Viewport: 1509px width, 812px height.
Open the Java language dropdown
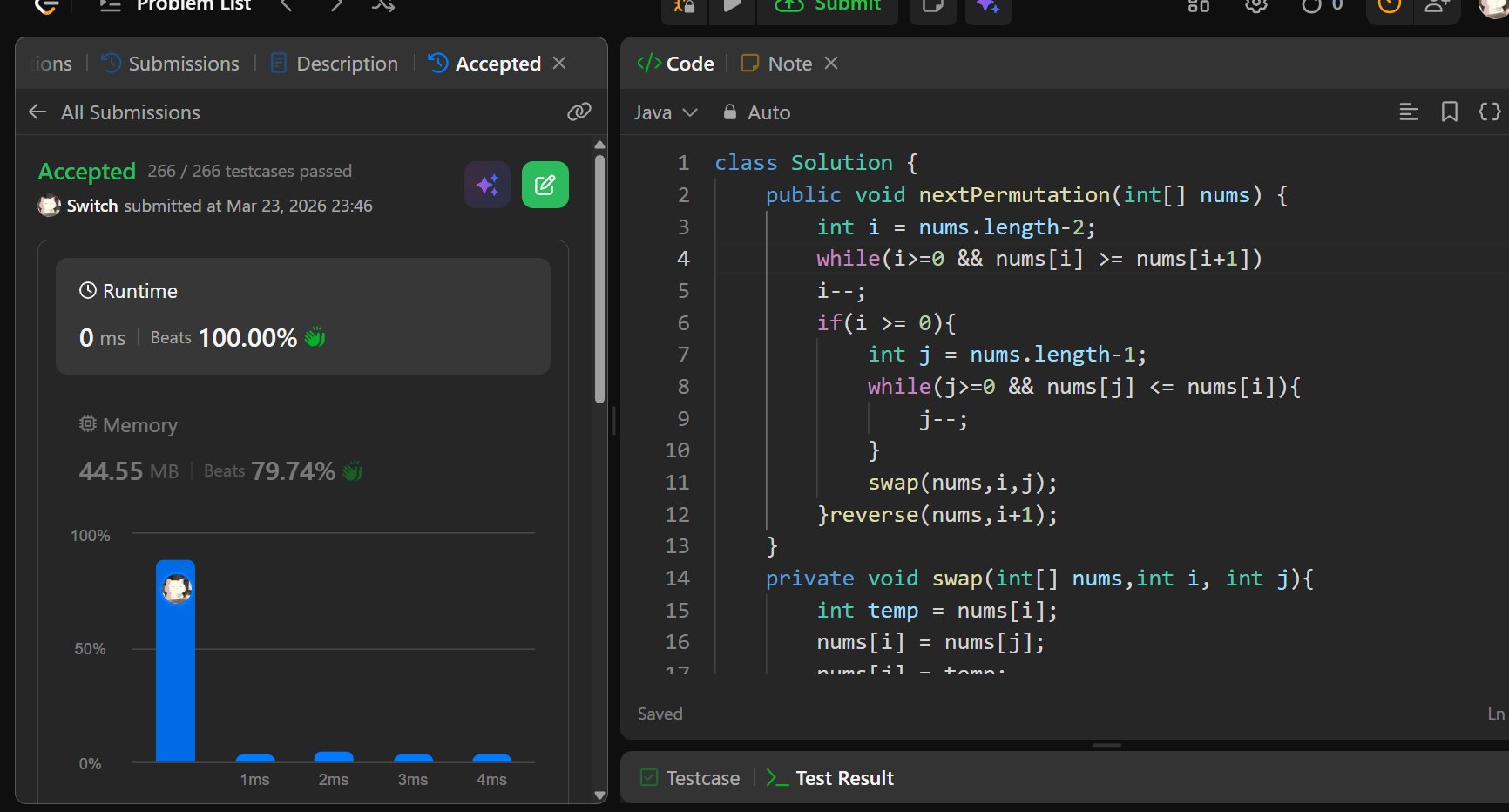(x=666, y=112)
